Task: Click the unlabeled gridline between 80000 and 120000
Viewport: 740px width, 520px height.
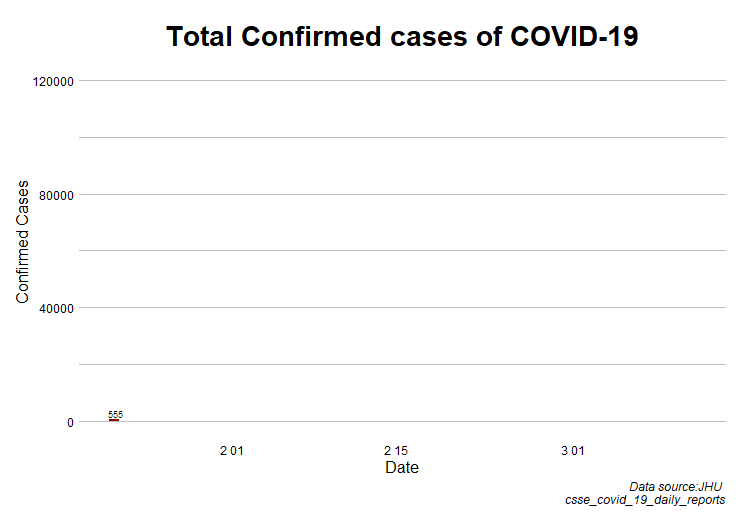Action: tap(402, 137)
